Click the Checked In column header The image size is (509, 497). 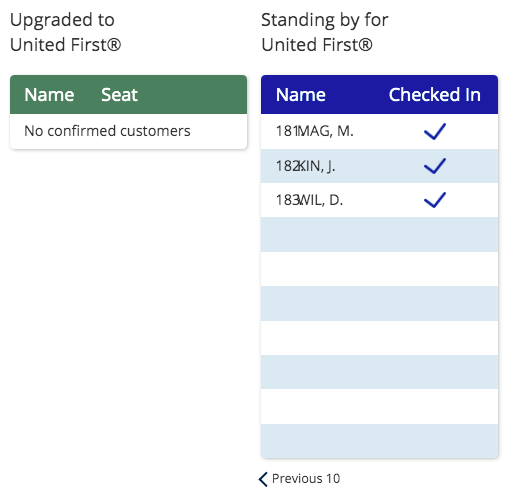click(x=435, y=95)
